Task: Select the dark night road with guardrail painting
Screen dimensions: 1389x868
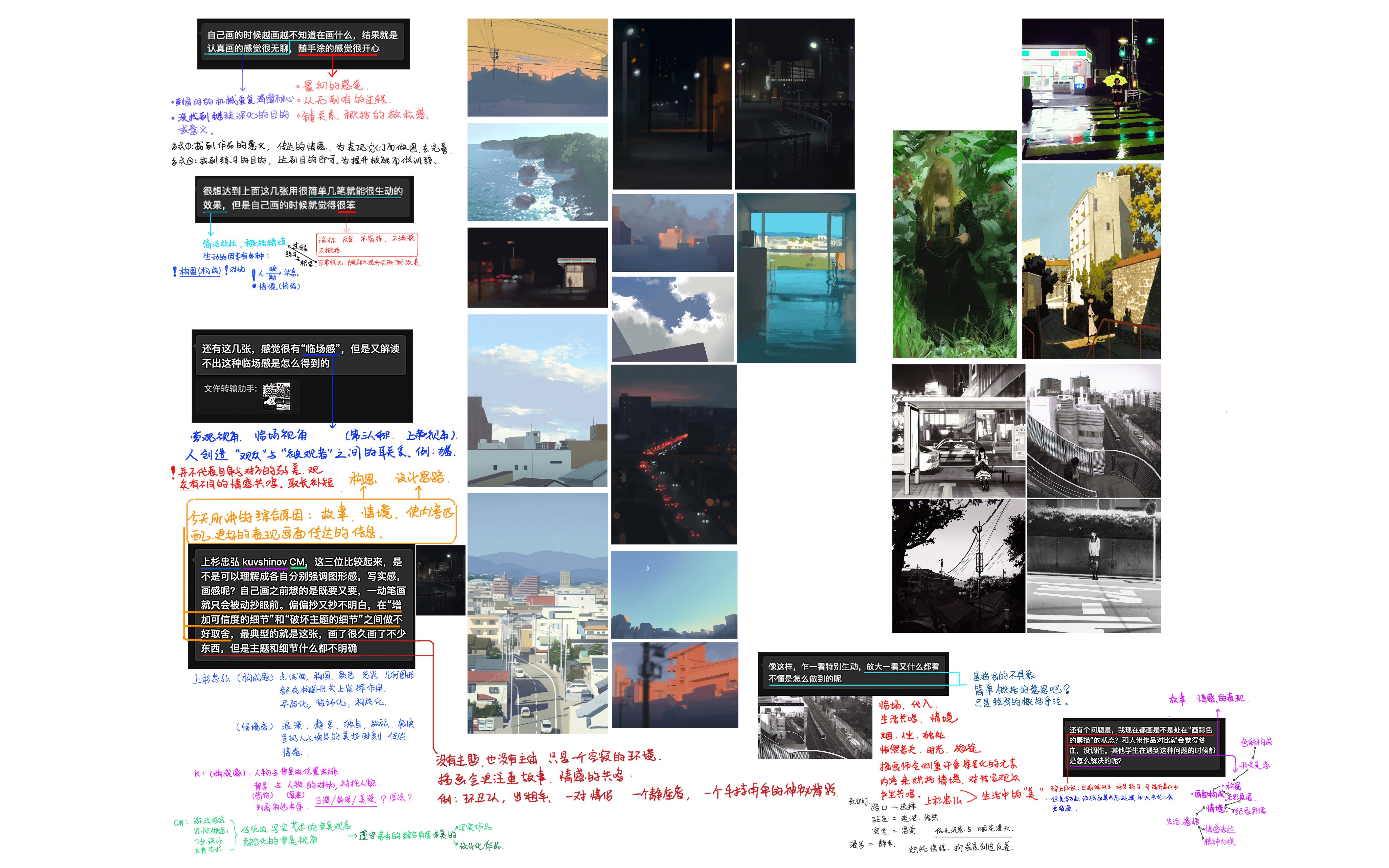Action: [795, 104]
